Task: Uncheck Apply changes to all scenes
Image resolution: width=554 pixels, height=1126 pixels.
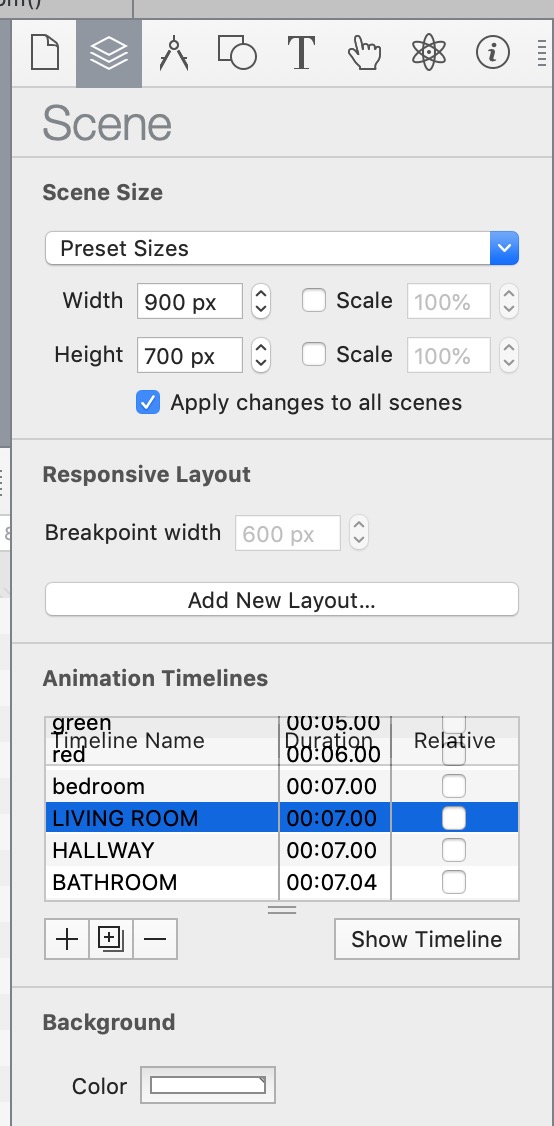Action: point(148,402)
